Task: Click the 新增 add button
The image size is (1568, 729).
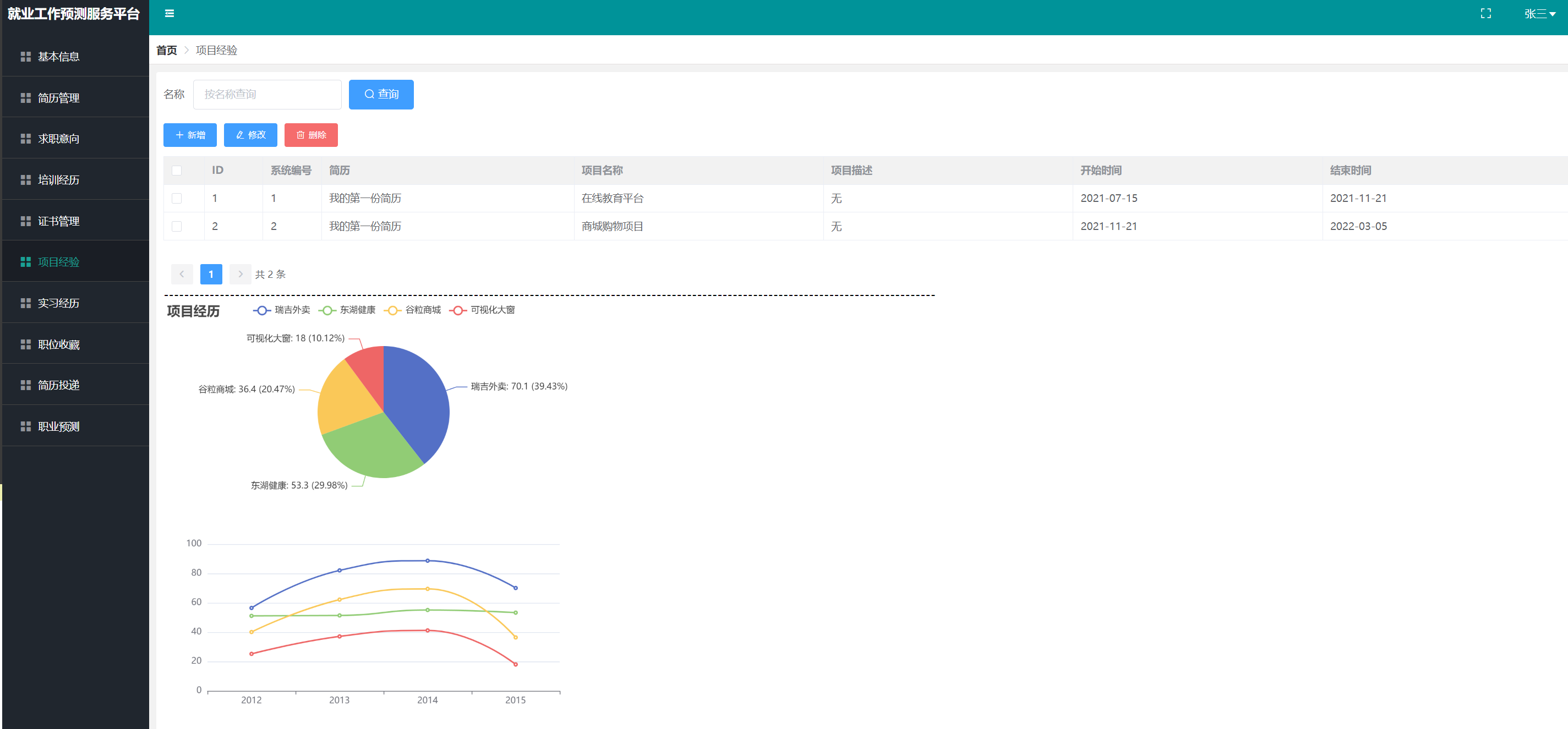Action: click(x=190, y=135)
